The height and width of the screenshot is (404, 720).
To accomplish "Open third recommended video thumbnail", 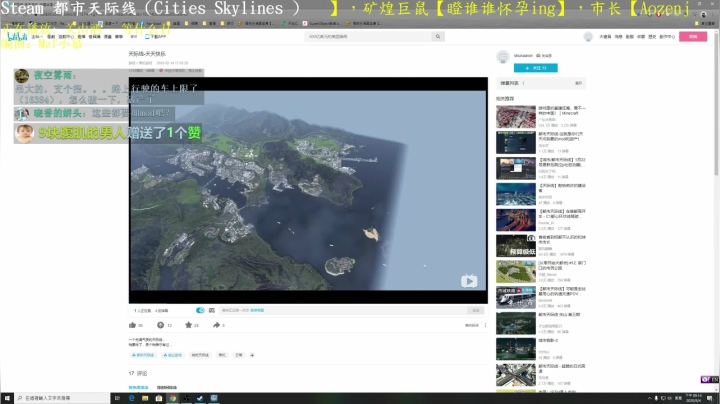I will click(x=516, y=168).
